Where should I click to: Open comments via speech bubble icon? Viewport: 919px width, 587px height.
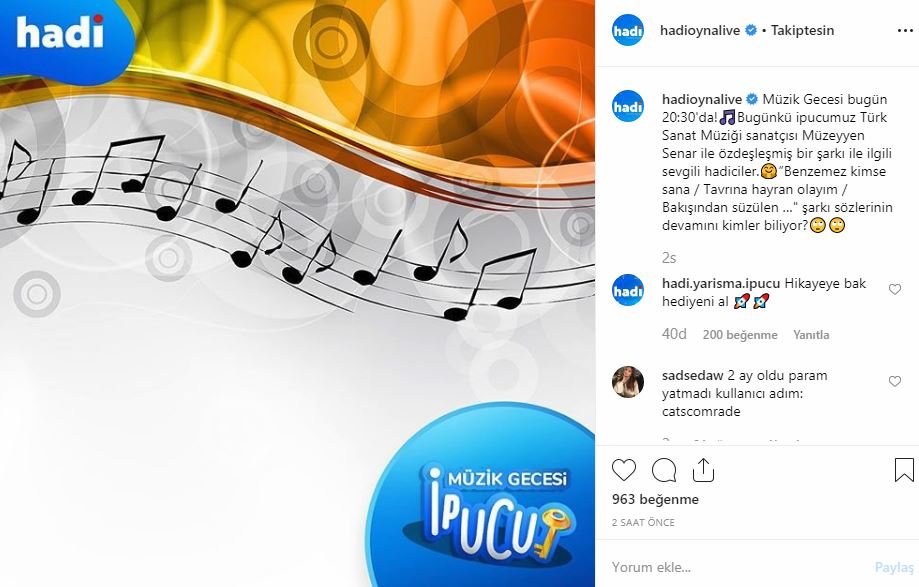click(663, 470)
